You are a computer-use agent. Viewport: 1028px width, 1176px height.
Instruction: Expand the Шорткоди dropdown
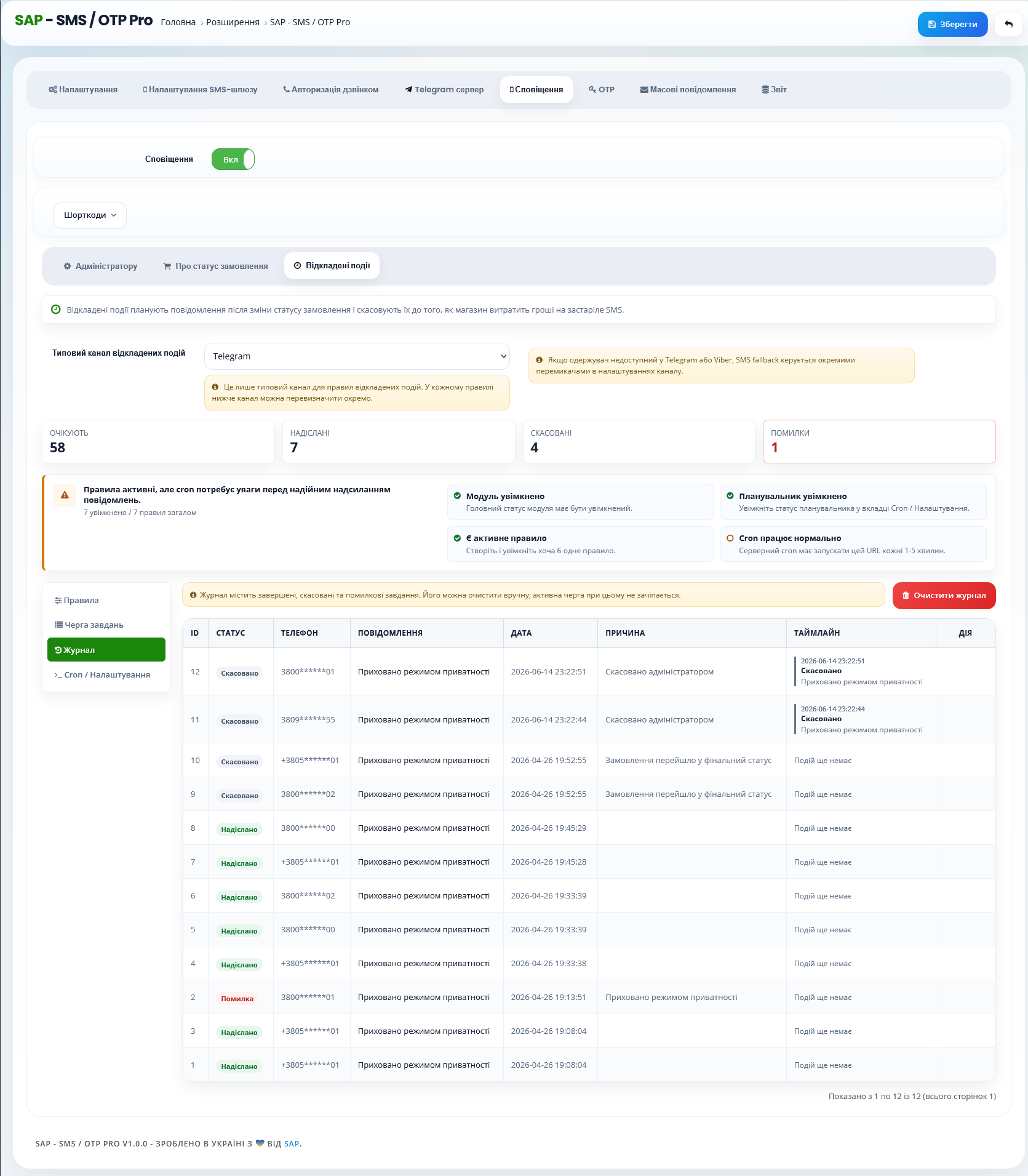pyautogui.click(x=90, y=215)
